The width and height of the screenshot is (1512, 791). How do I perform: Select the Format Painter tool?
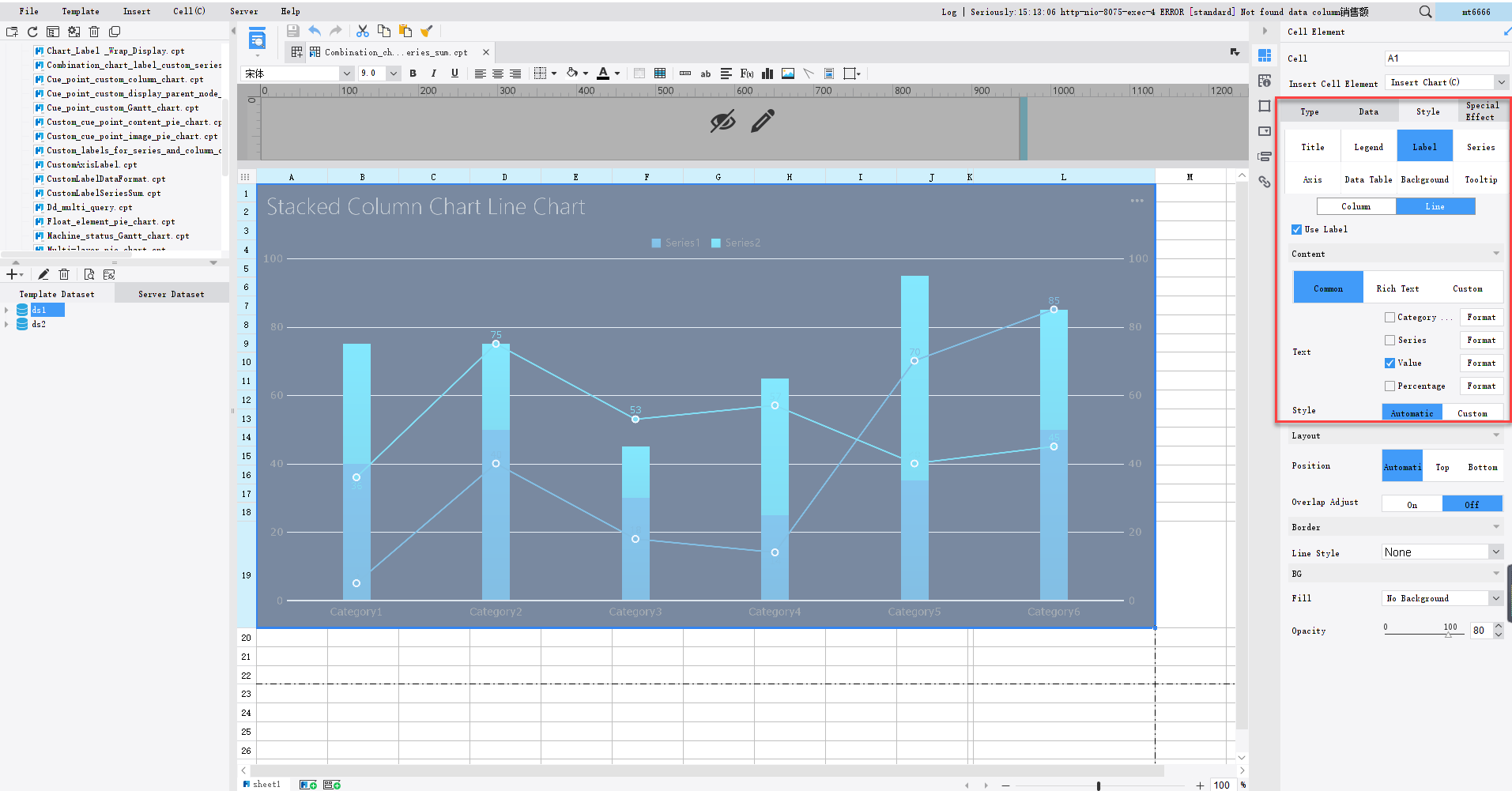point(427,30)
